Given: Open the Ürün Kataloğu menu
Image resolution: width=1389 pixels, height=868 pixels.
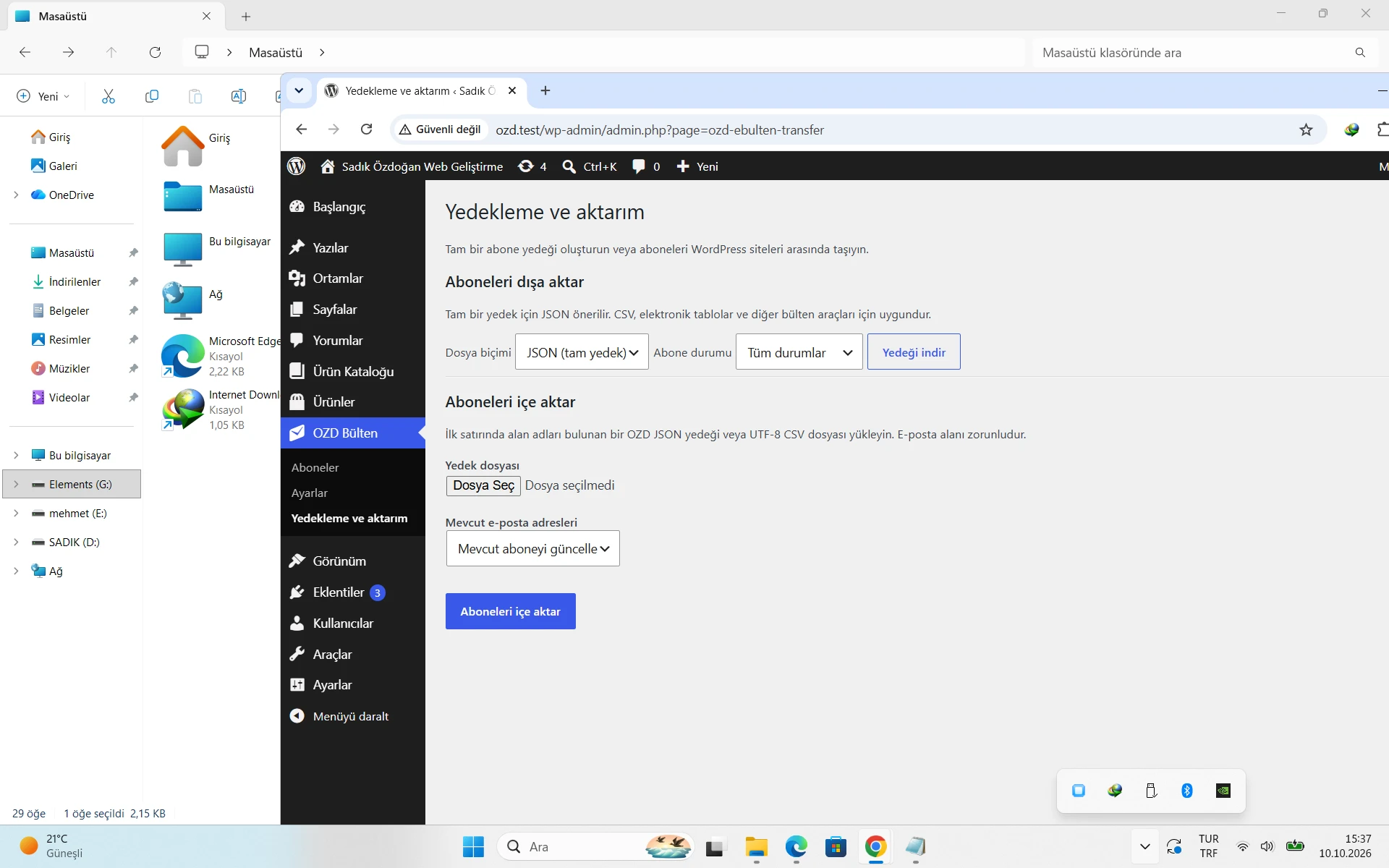Looking at the screenshot, I should point(353,371).
